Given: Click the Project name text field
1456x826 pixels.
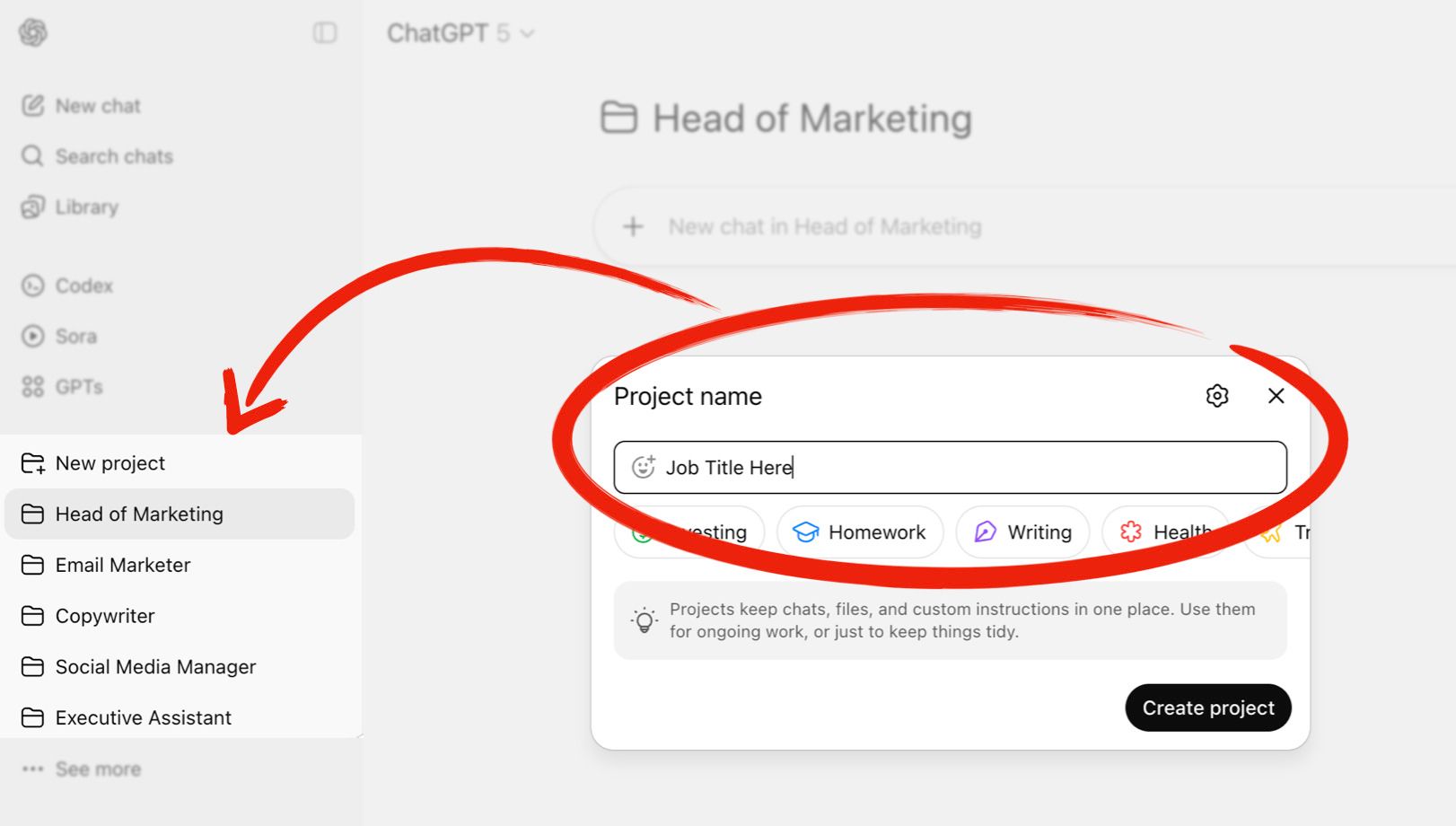Looking at the screenshot, I should [x=951, y=468].
